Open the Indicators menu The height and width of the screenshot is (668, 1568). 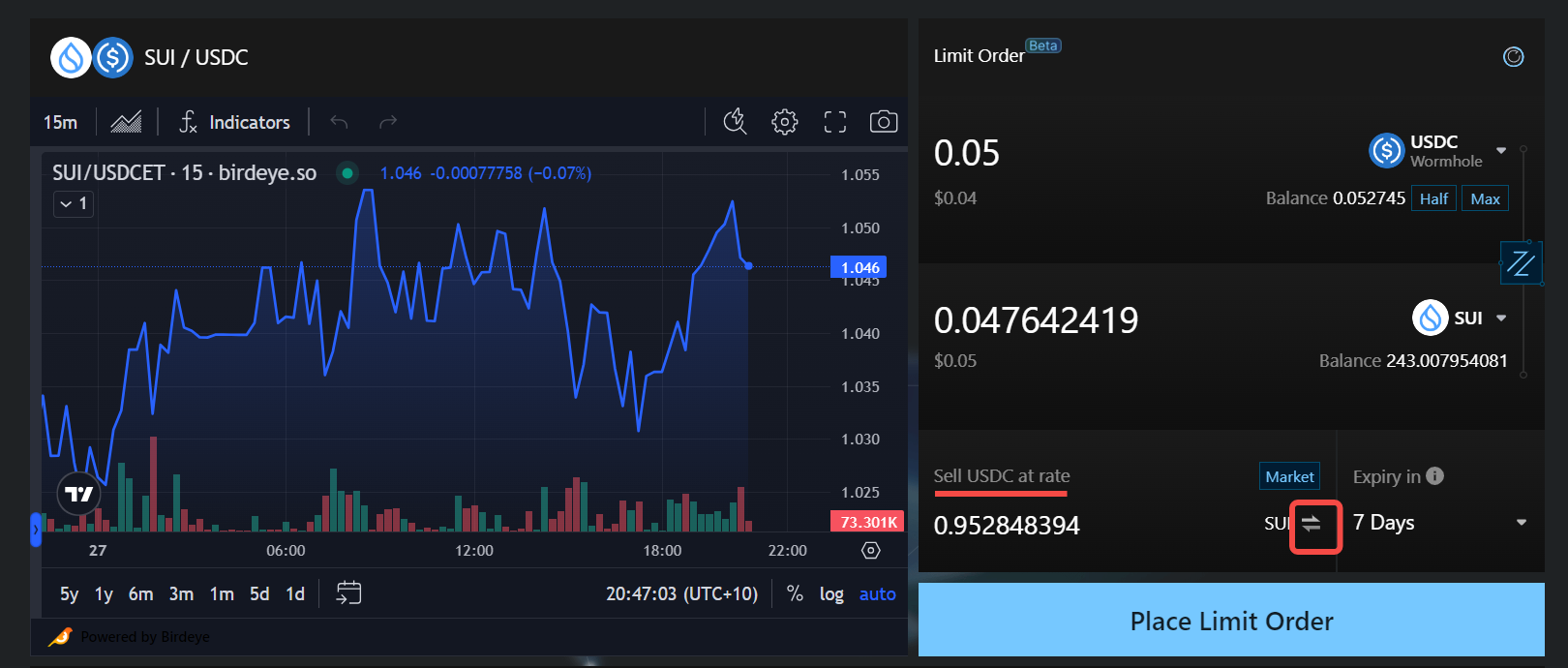click(235, 122)
